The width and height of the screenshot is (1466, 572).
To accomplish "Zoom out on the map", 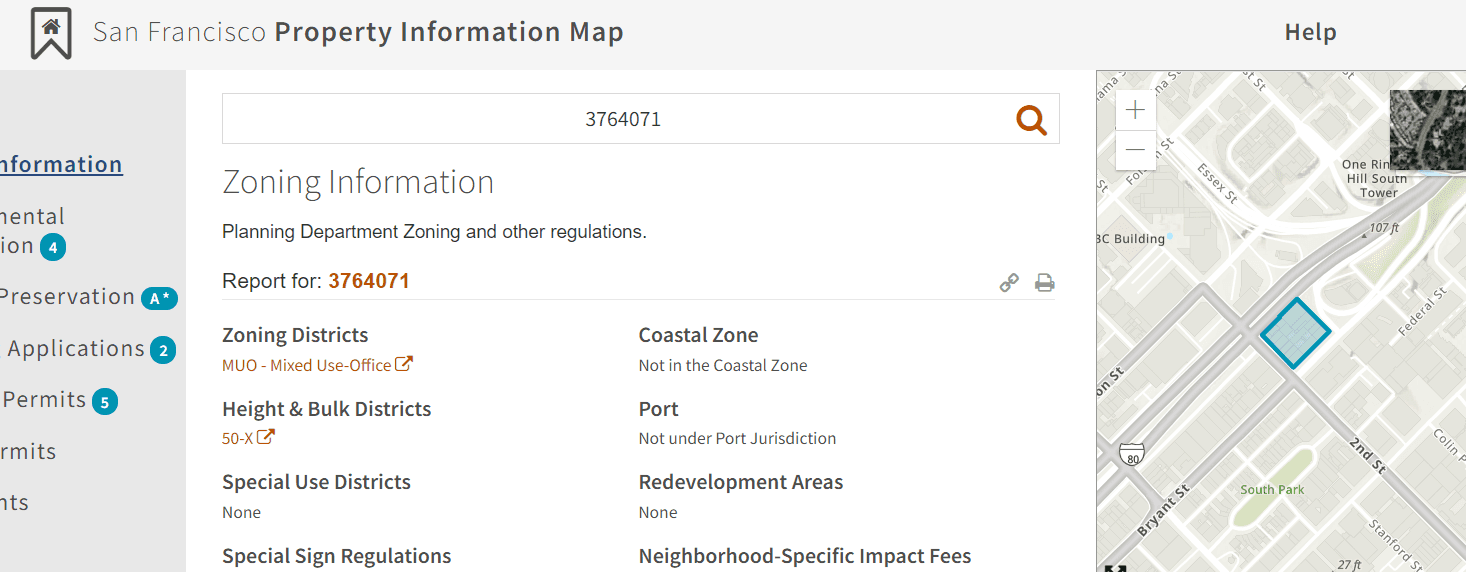I will click(1135, 150).
